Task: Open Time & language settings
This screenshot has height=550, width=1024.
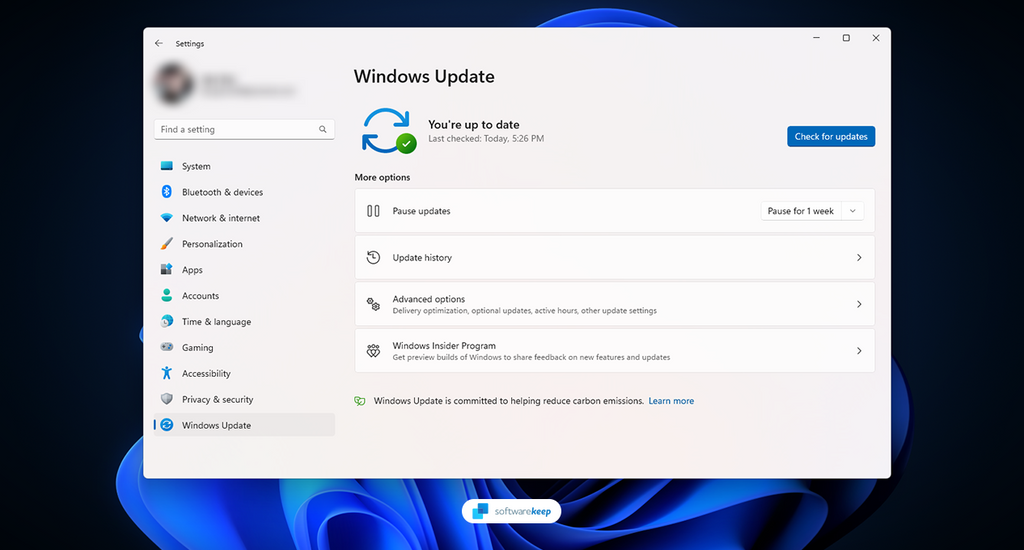Action: pyautogui.click(x=244, y=321)
